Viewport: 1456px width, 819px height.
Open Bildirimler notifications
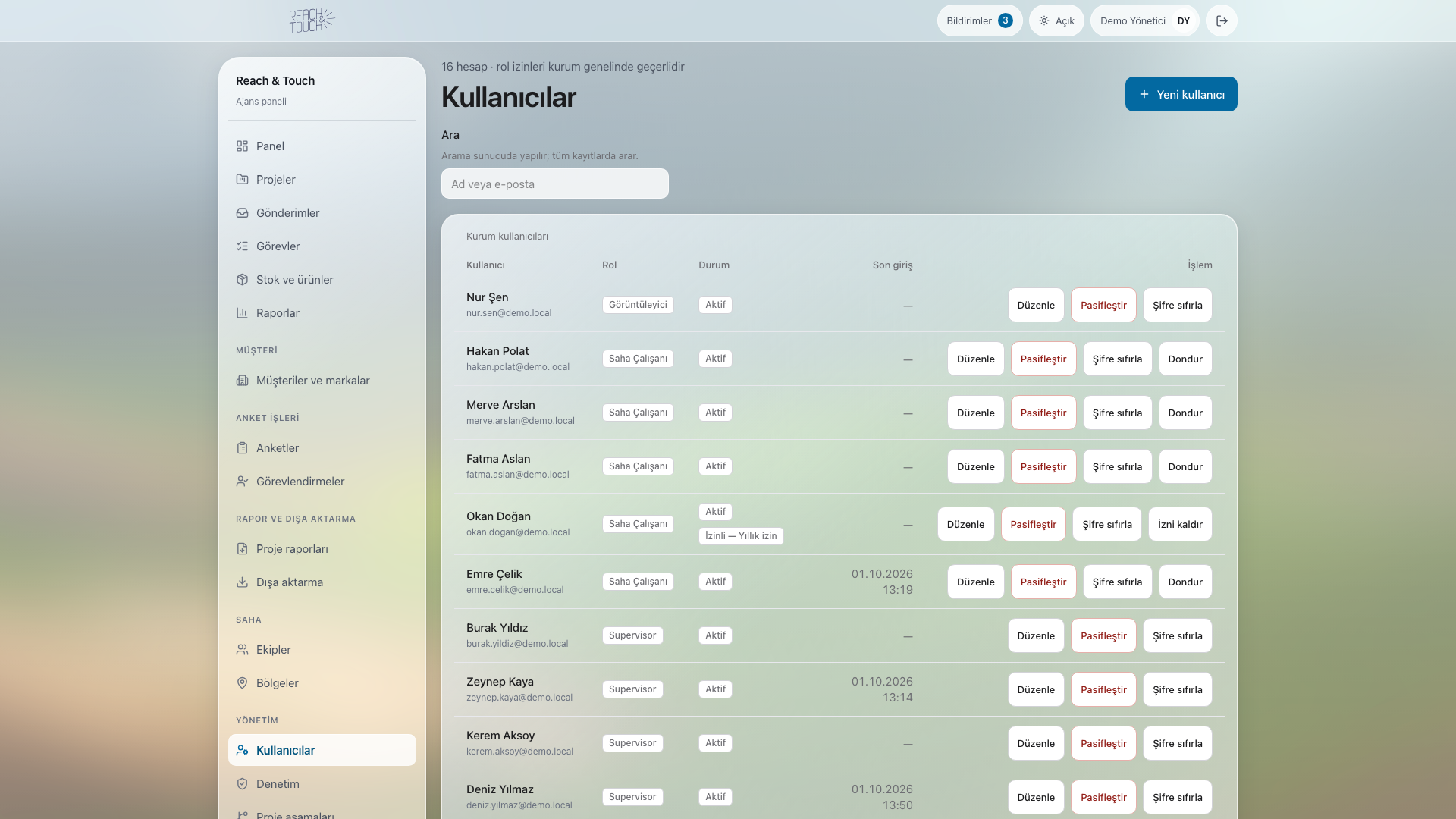tap(980, 20)
